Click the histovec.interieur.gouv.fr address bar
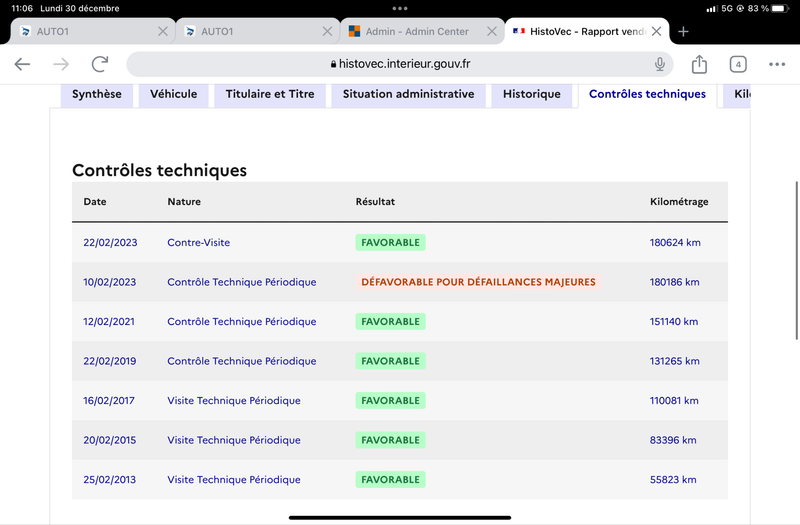The height and width of the screenshot is (525, 800). click(x=399, y=64)
